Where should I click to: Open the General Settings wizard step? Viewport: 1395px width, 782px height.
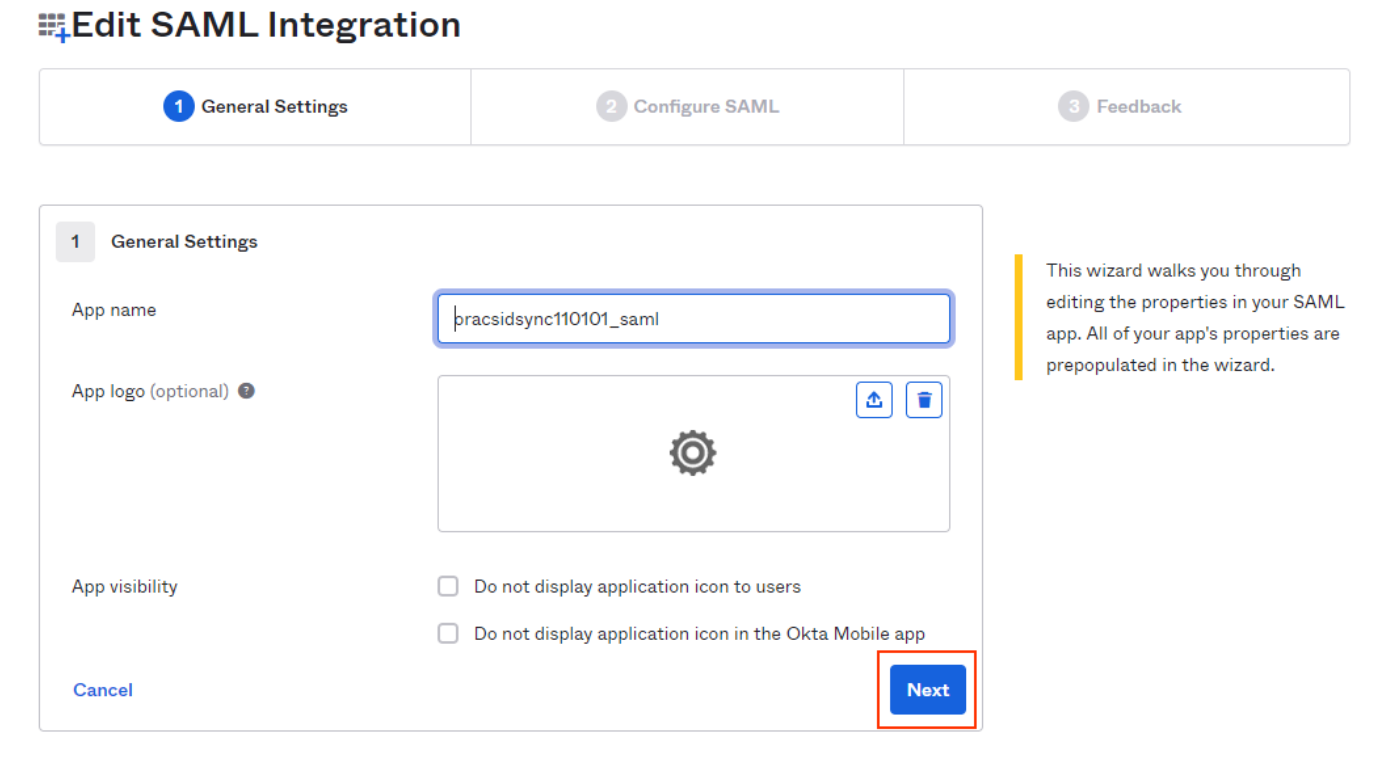click(x=255, y=107)
